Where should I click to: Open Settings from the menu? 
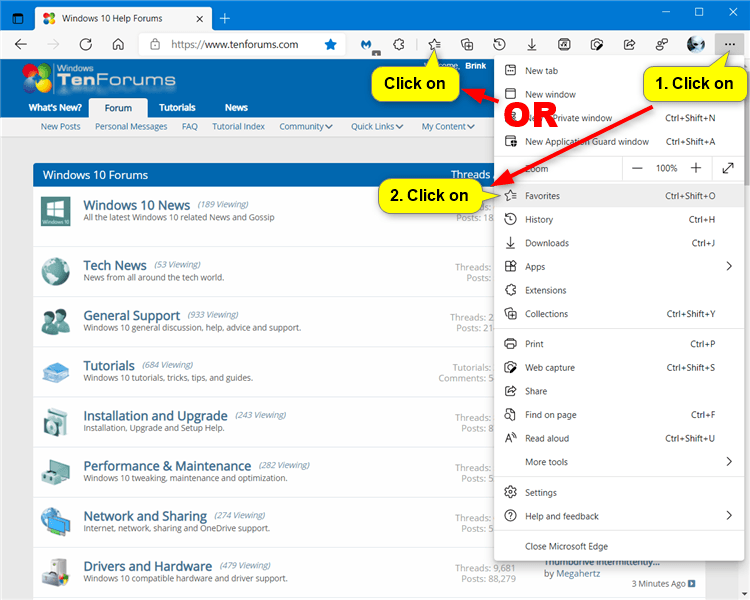619,492
